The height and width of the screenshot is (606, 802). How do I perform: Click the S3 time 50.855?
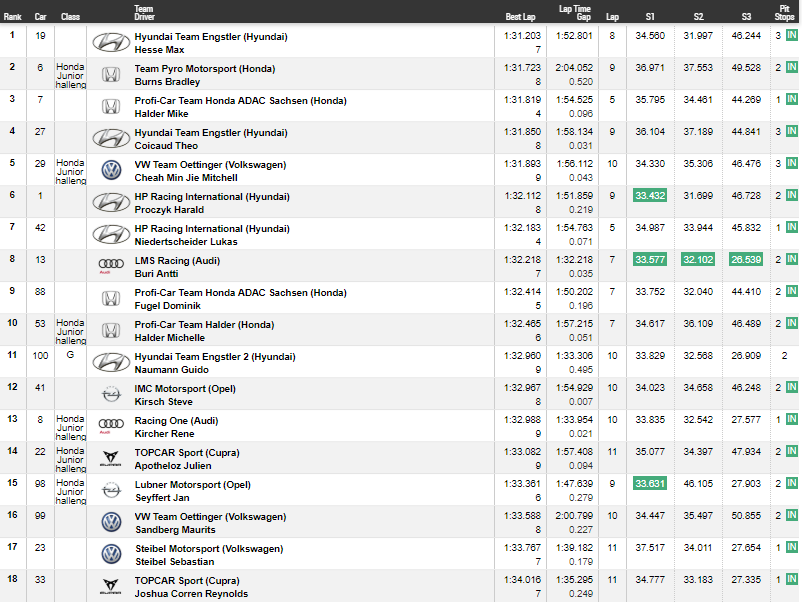click(746, 516)
